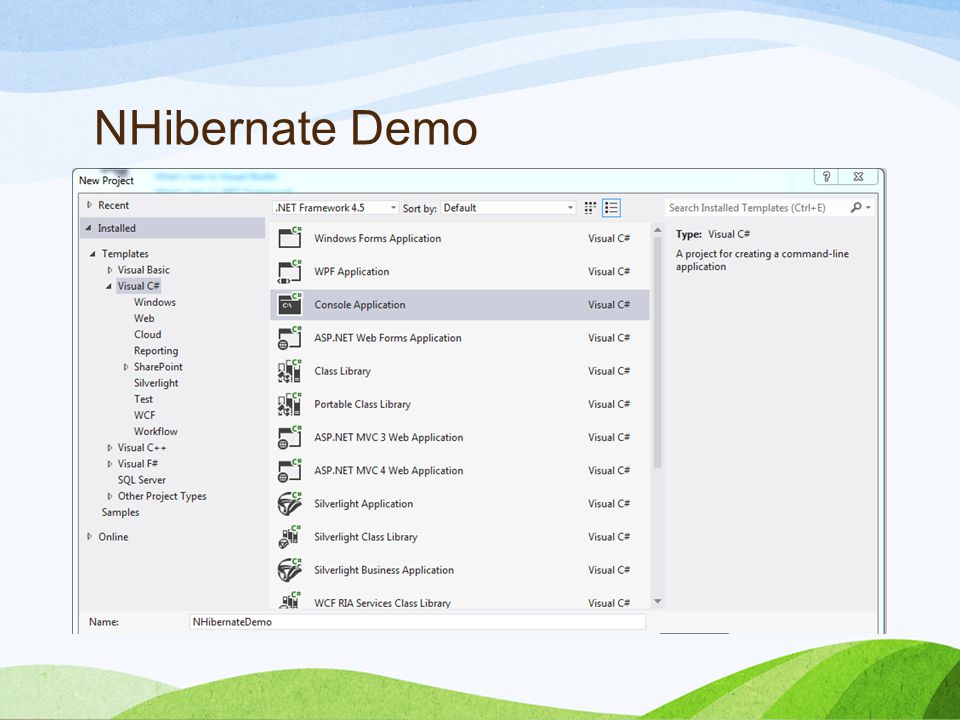Open the .NET Framework 4.5 dropdown
960x720 pixels.
point(336,208)
